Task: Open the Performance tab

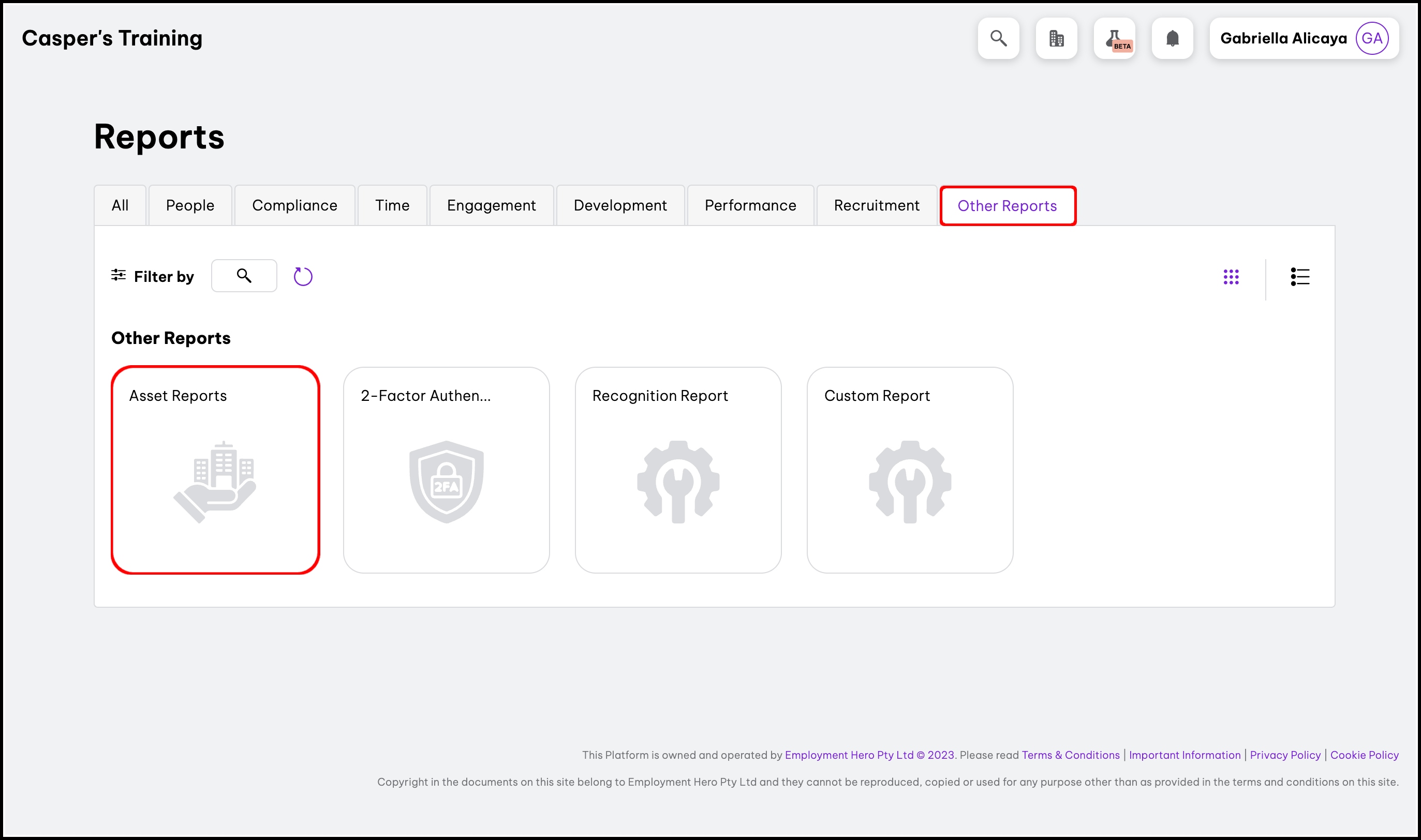Action: [x=750, y=205]
